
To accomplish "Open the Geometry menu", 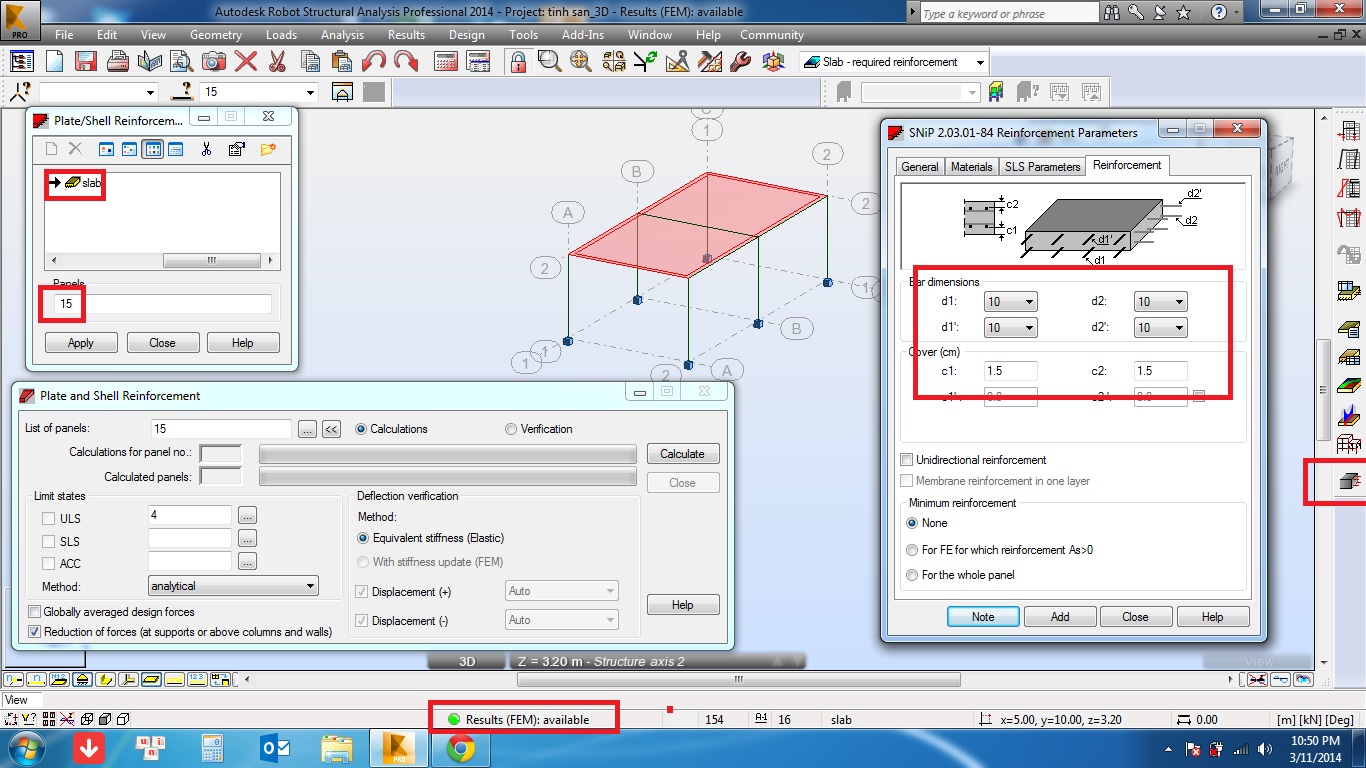I will click(x=216, y=34).
